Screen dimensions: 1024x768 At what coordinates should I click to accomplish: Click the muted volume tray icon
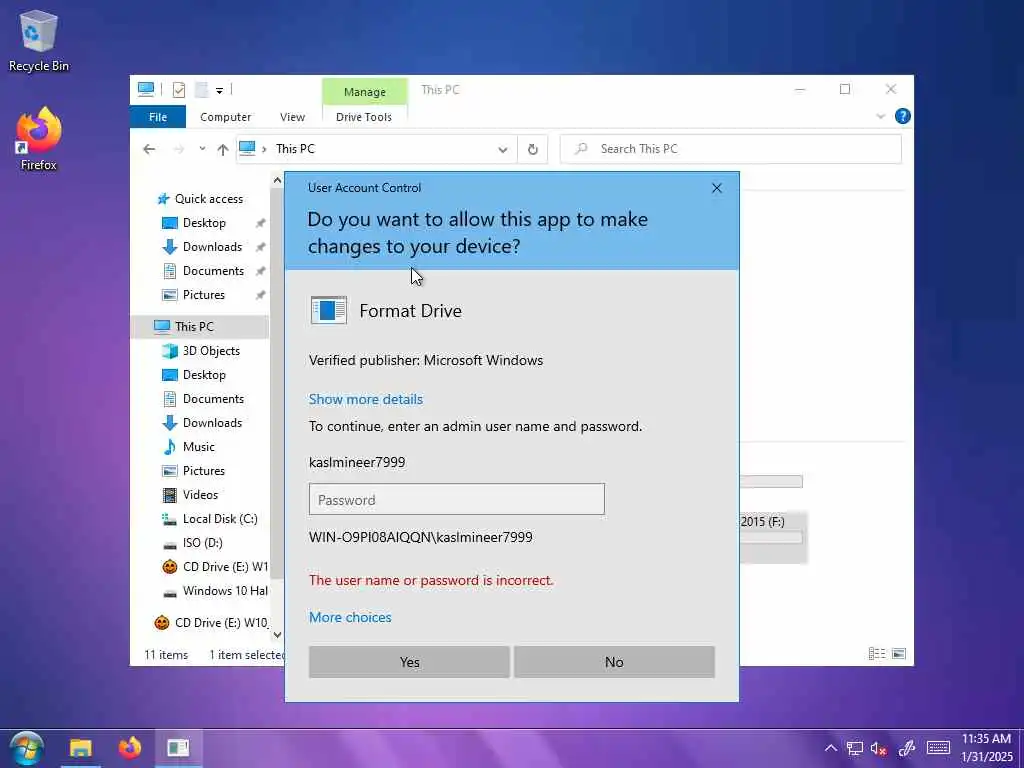pyautogui.click(x=878, y=748)
